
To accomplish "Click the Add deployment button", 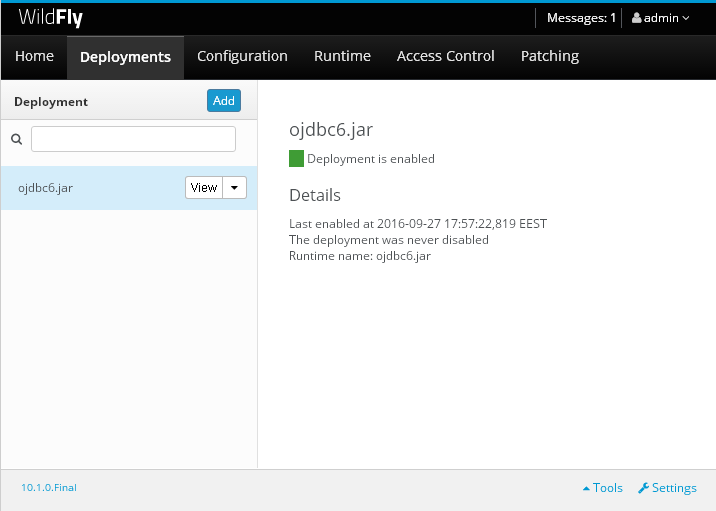I will pyautogui.click(x=224, y=100).
